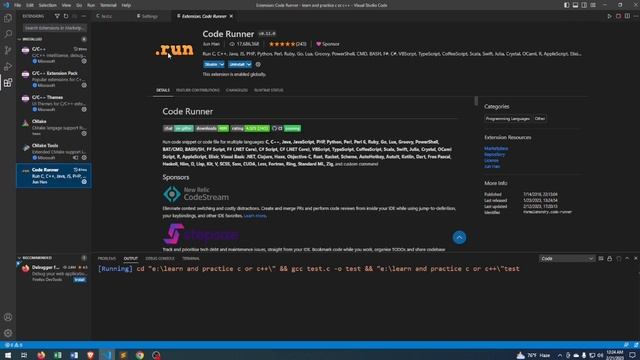Collapse the Recommended extensions section

[x=19, y=258]
